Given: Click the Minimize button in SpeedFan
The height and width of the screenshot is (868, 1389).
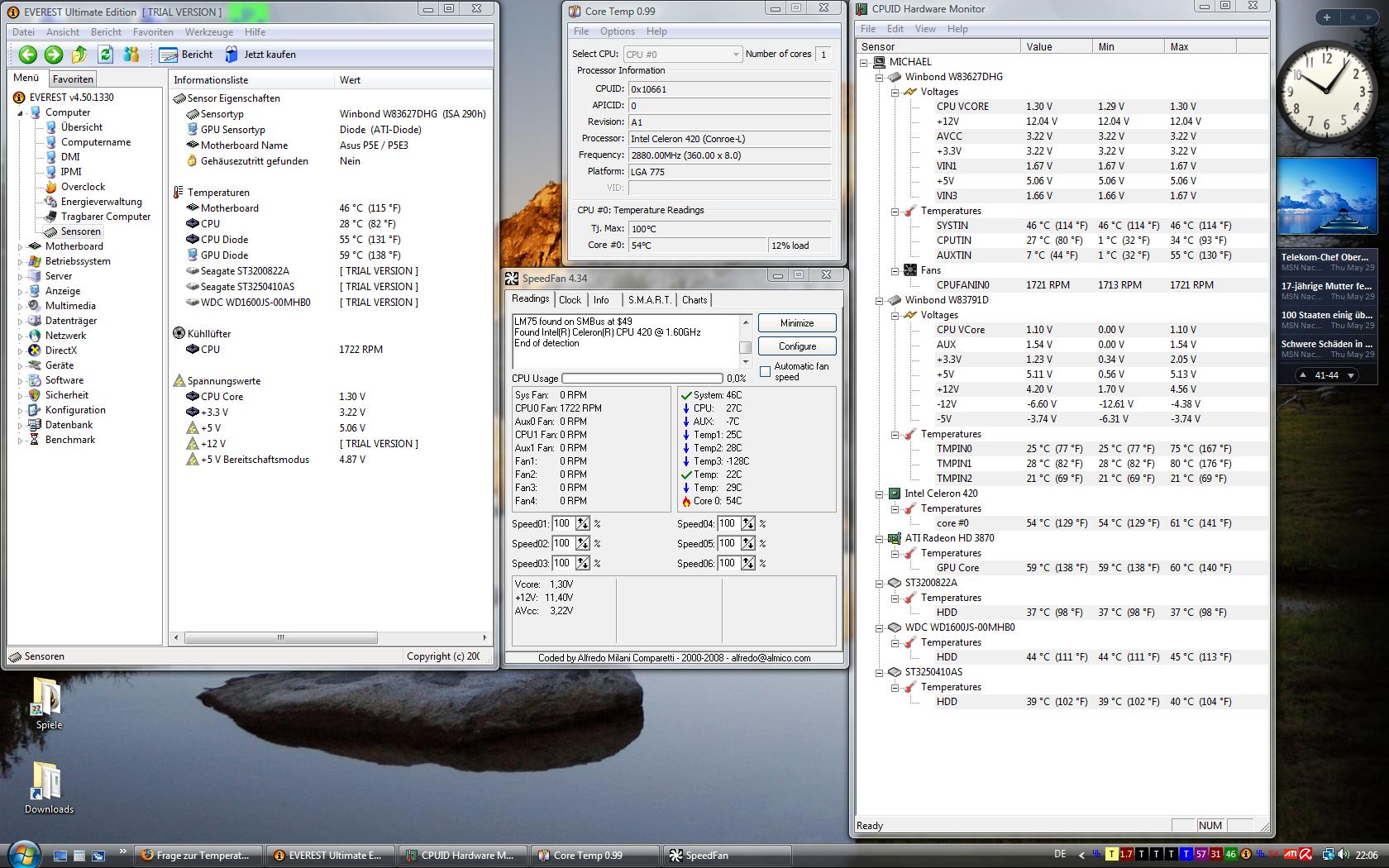Looking at the screenshot, I should pyautogui.click(x=797, y=323).
